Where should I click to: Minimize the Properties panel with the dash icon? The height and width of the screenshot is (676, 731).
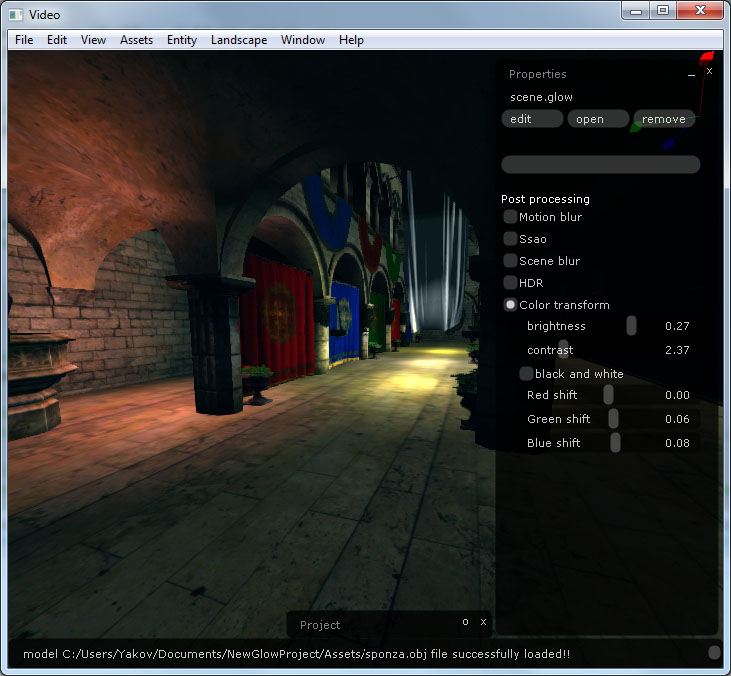click(691, 75)
